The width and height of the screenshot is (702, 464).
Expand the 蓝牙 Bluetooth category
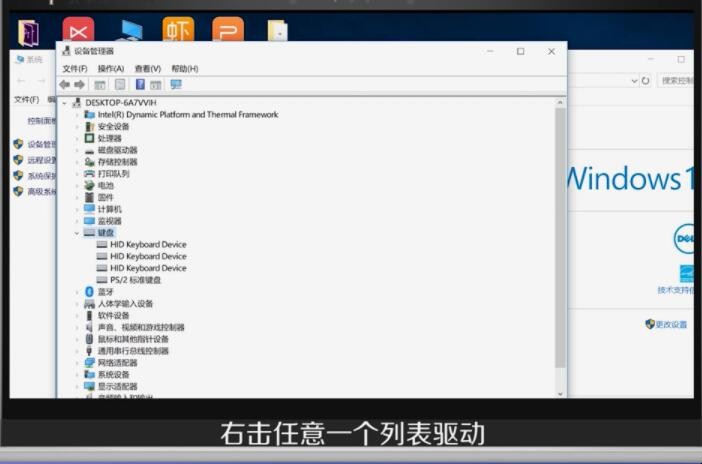pyautogui.click(x=77, y=292)
